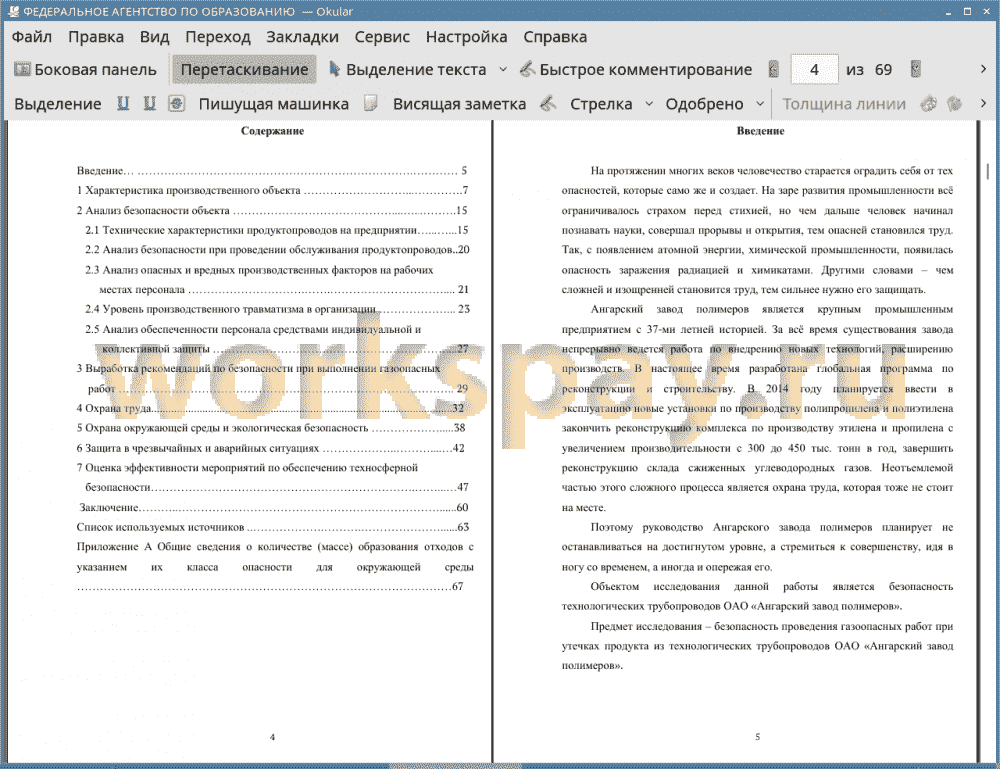Expand the Одобрено stamp dropdown arrow
The image size is (1000, 769).
tap(760, 104)
